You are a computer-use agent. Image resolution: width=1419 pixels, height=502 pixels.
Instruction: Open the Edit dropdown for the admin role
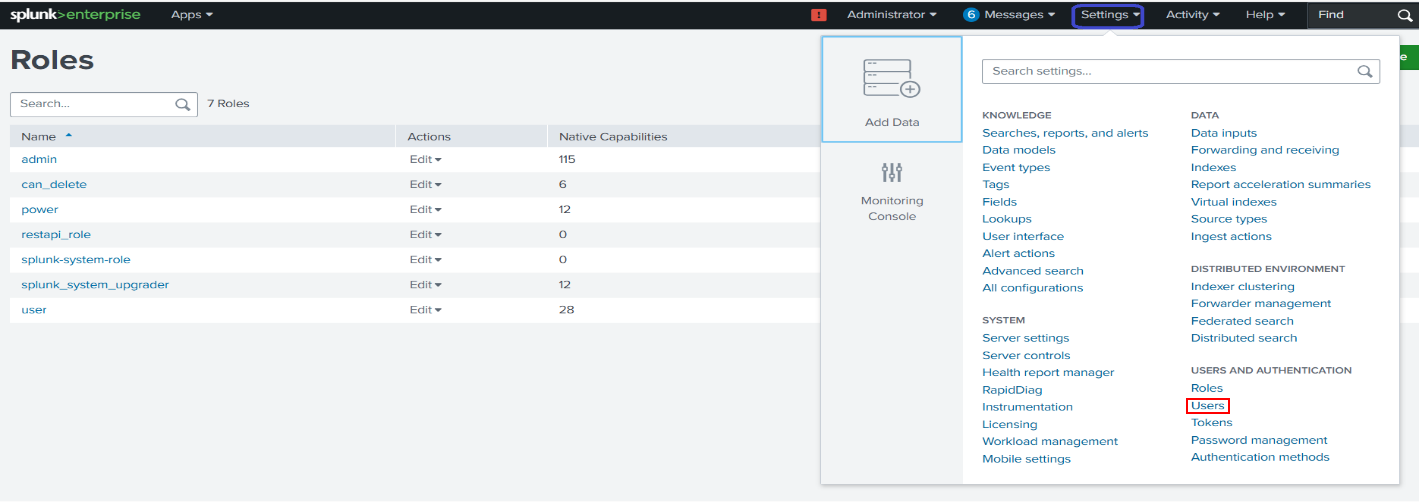(x=425, y=159)
